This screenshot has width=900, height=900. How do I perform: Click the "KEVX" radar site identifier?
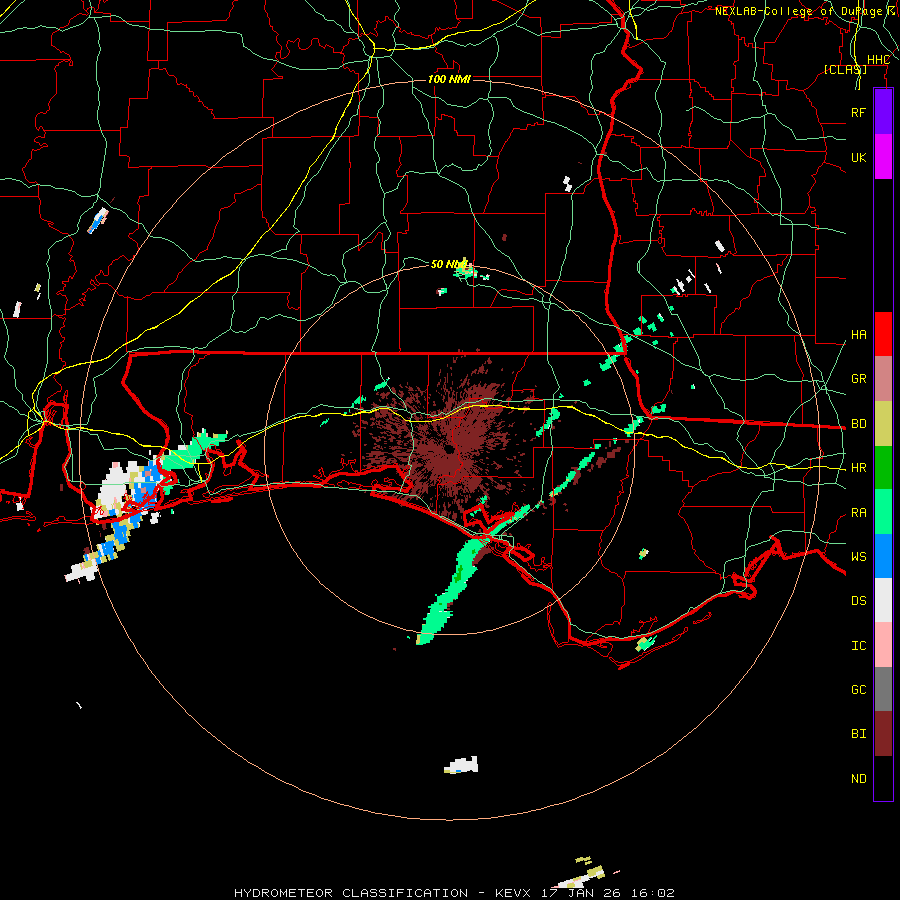pos(515,893)
